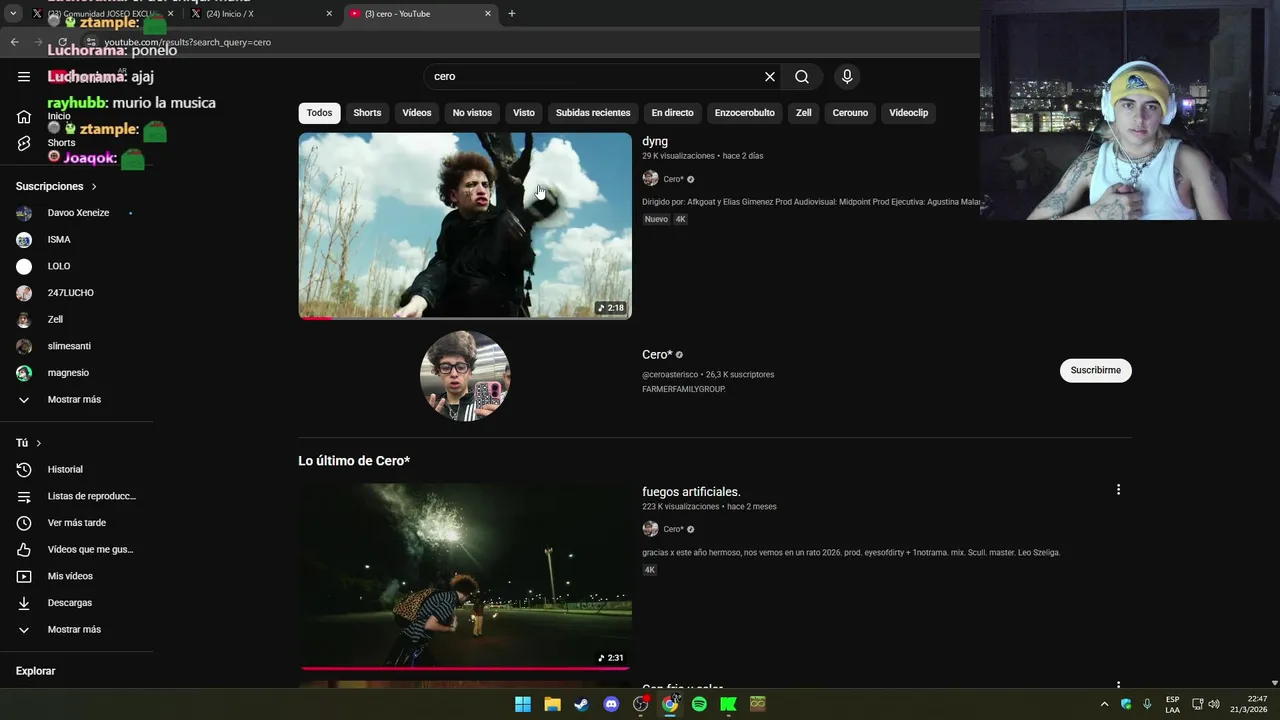Screen dimensions: 1280x720
Task: Open the Explorar sidebar heading
Action: (x=35, y=671)
